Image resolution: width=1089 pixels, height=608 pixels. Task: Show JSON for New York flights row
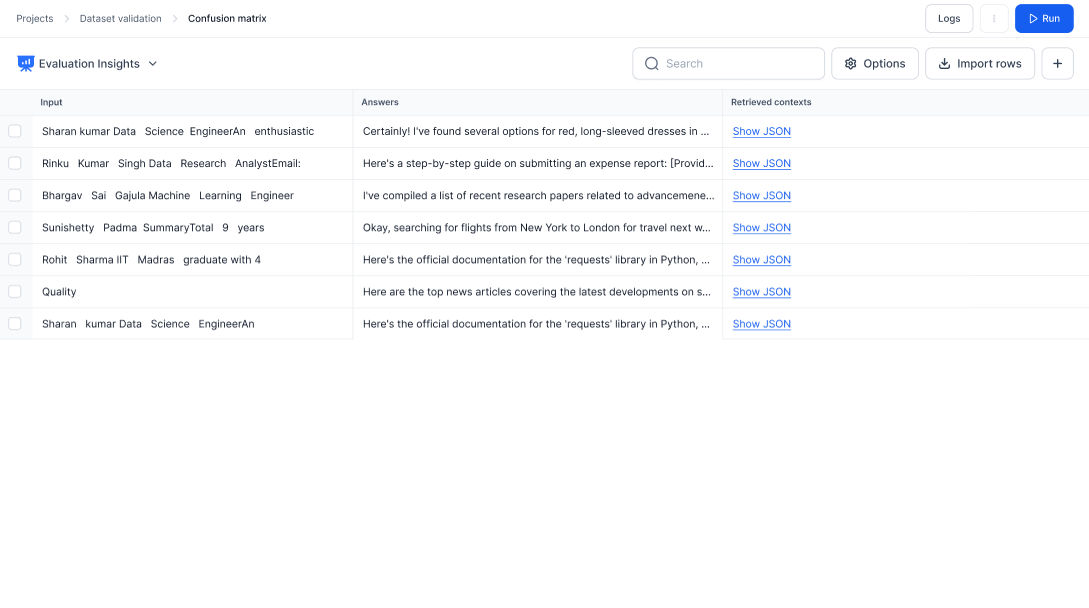click(762, 227)
